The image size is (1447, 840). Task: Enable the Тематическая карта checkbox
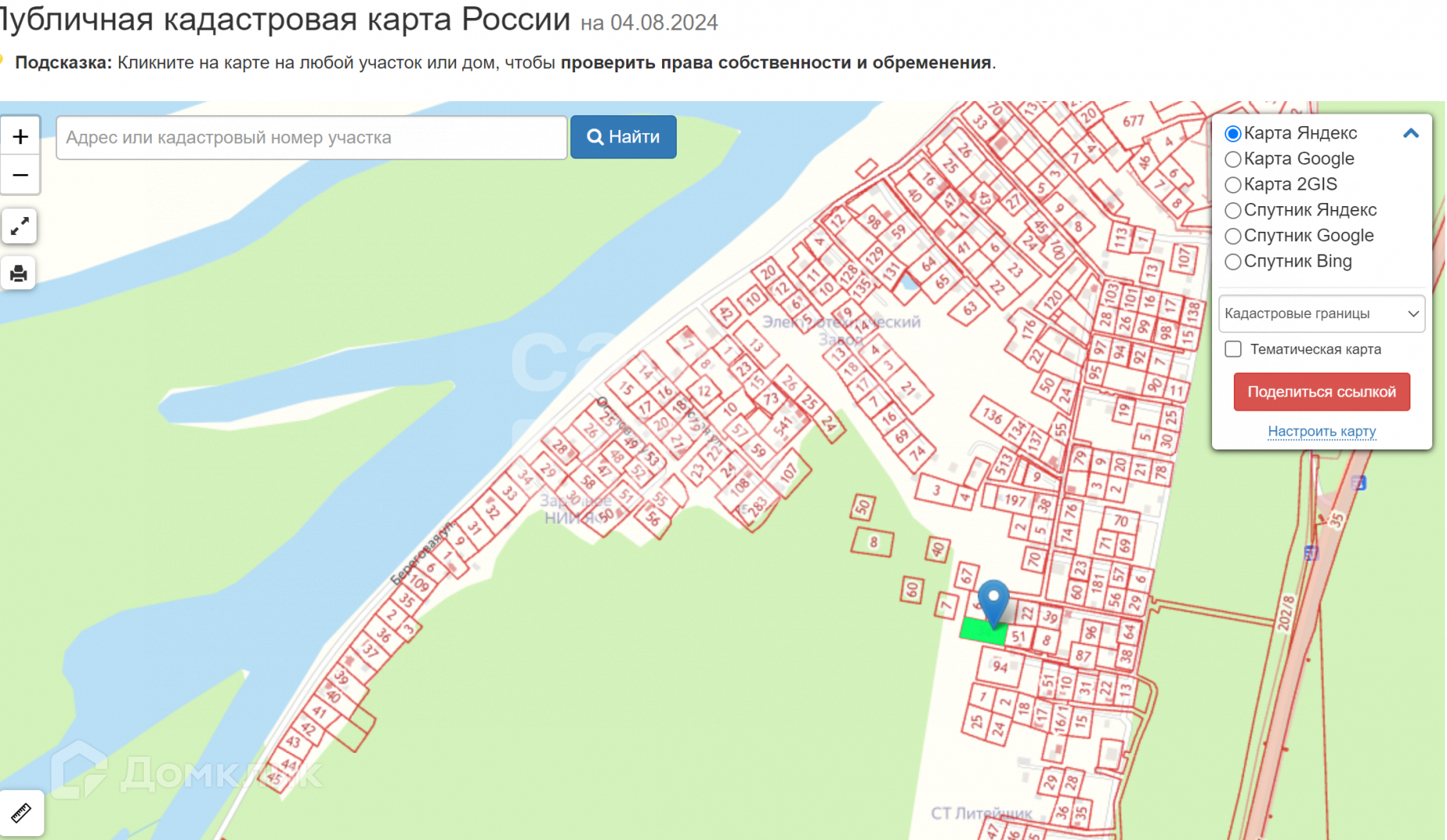click(1233, 349)
